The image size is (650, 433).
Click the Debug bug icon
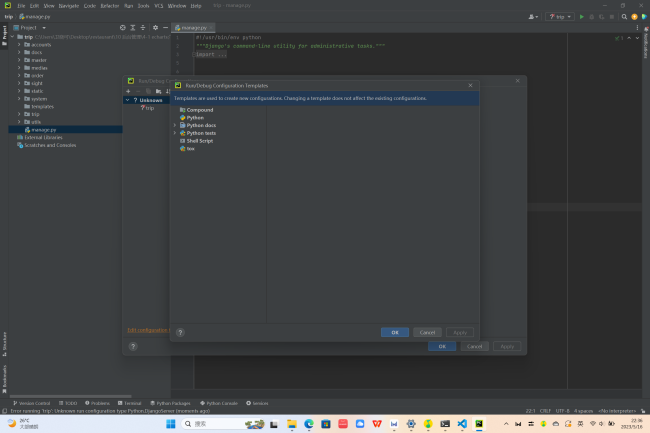tap(592, 17)
